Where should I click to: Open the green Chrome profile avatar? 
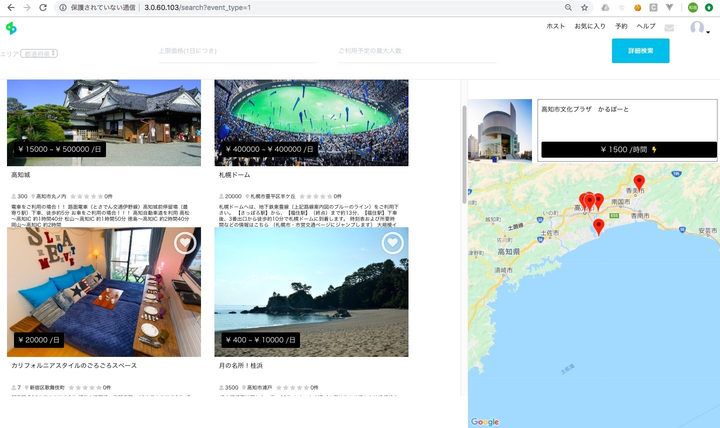(692, 7)
